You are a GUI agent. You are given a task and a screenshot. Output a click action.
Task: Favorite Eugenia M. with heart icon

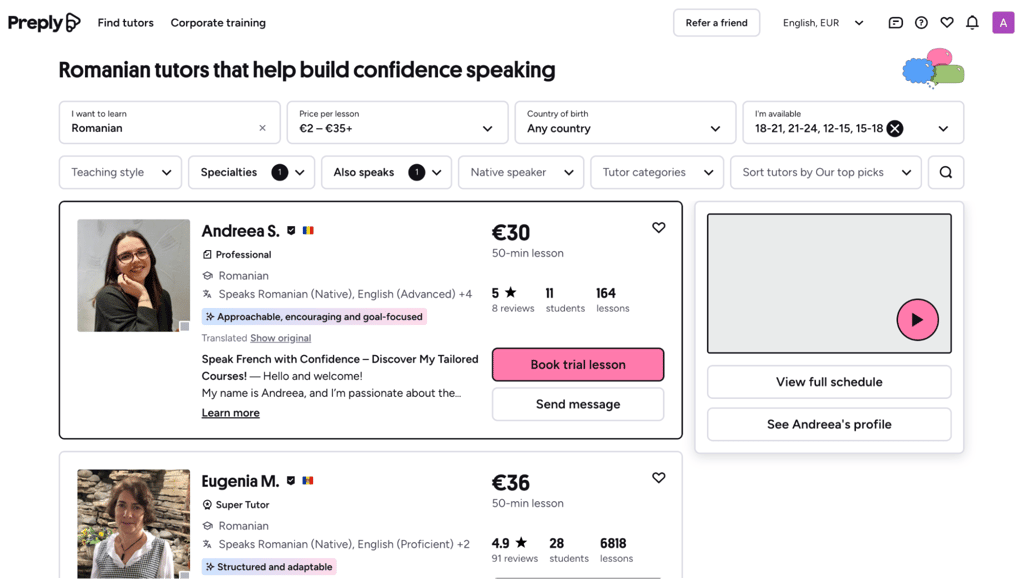(658, 478)
